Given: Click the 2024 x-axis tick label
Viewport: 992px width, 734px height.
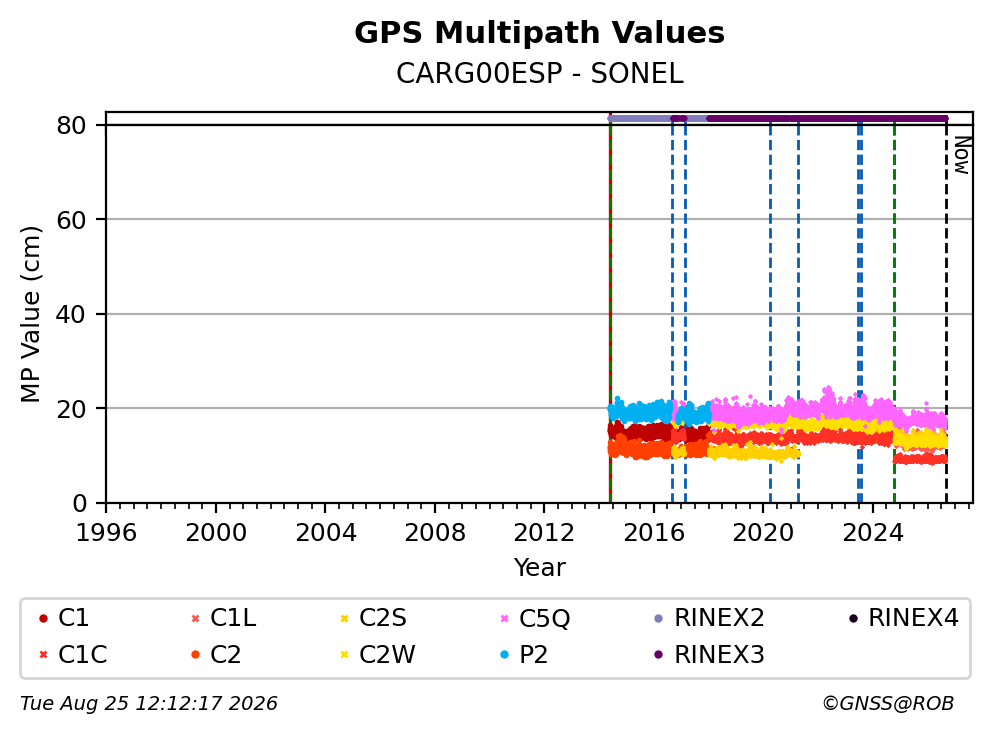Looking at the screenshot, I should tap(872, 533).
